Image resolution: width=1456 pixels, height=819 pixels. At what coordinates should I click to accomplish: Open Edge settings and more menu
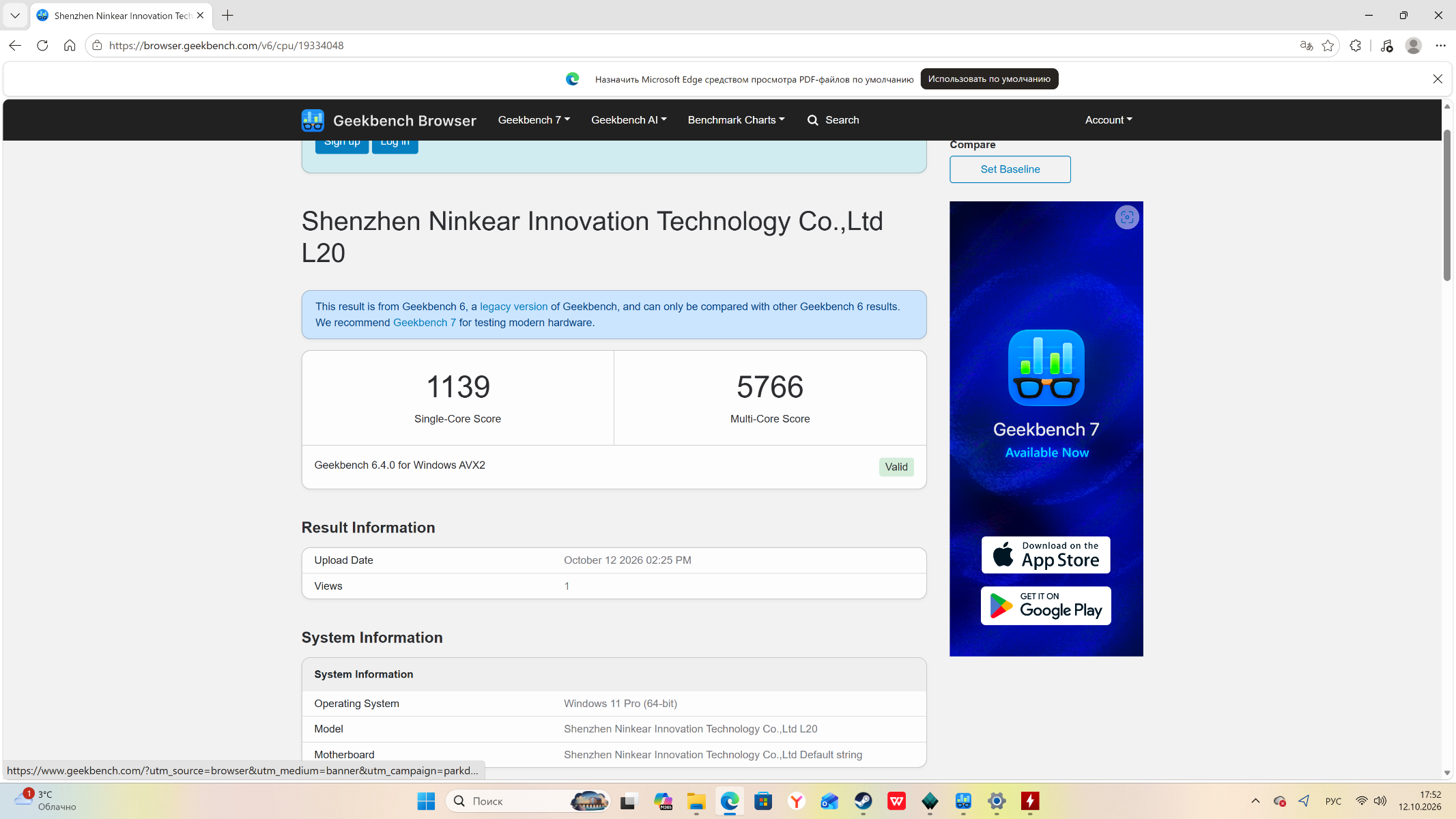pyautogui.click(x=1440, y=46)
